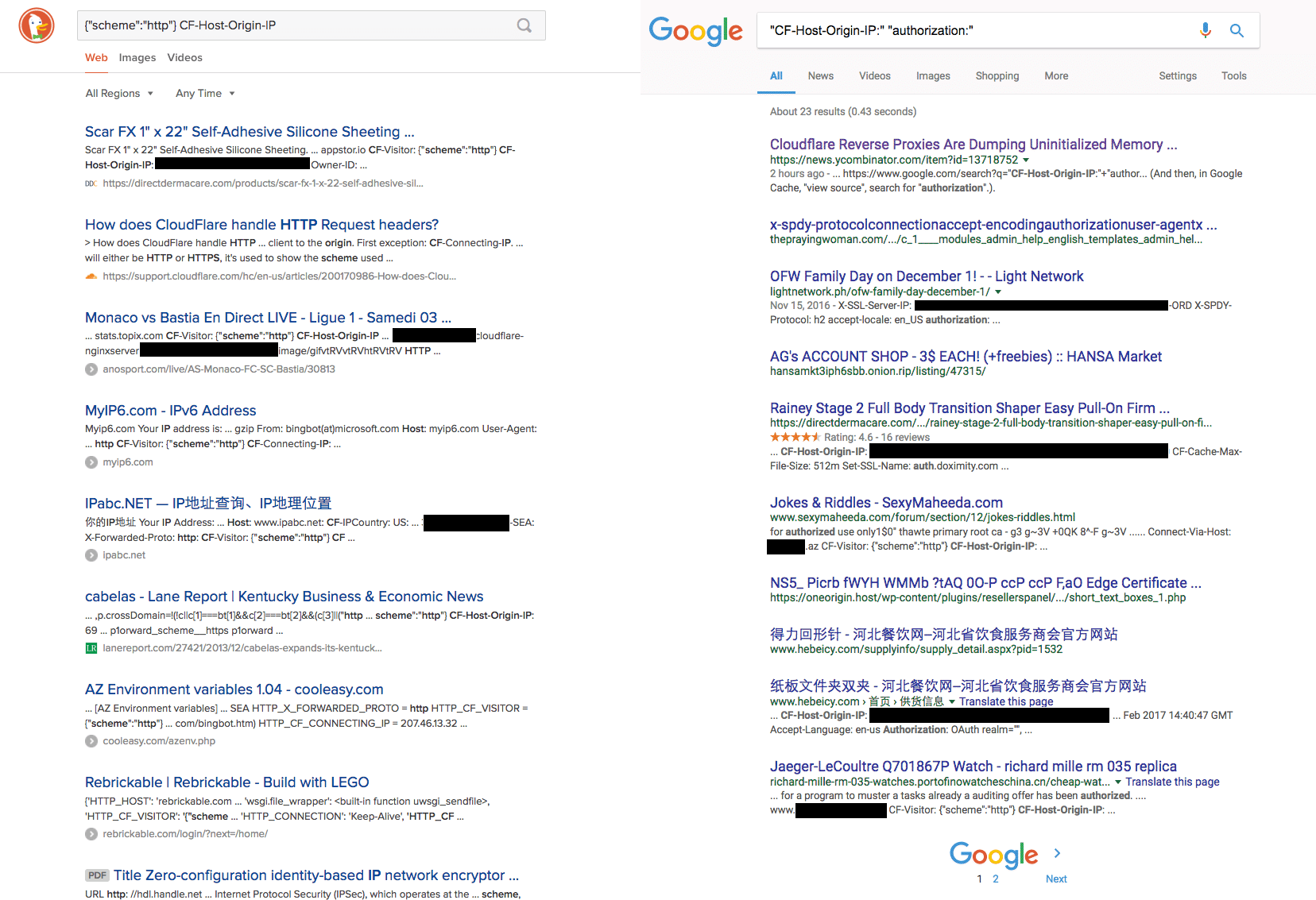Image resolution: width=1316 pixels, height=900 pixels.
Task: Open the All Regions dropdown in DuckDuckGo
Action: [x=119, y=94]
